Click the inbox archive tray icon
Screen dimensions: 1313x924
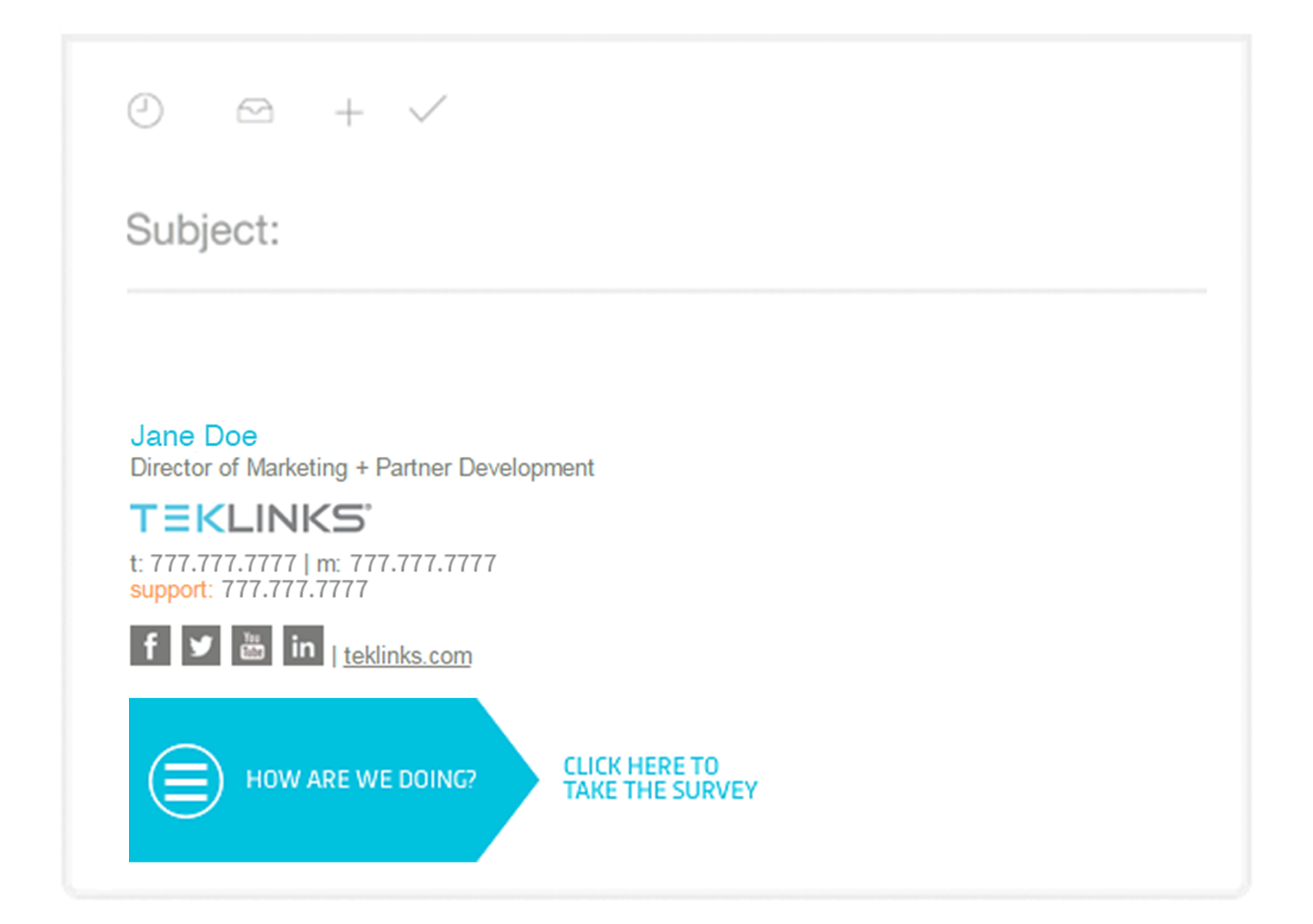[255, 111]
